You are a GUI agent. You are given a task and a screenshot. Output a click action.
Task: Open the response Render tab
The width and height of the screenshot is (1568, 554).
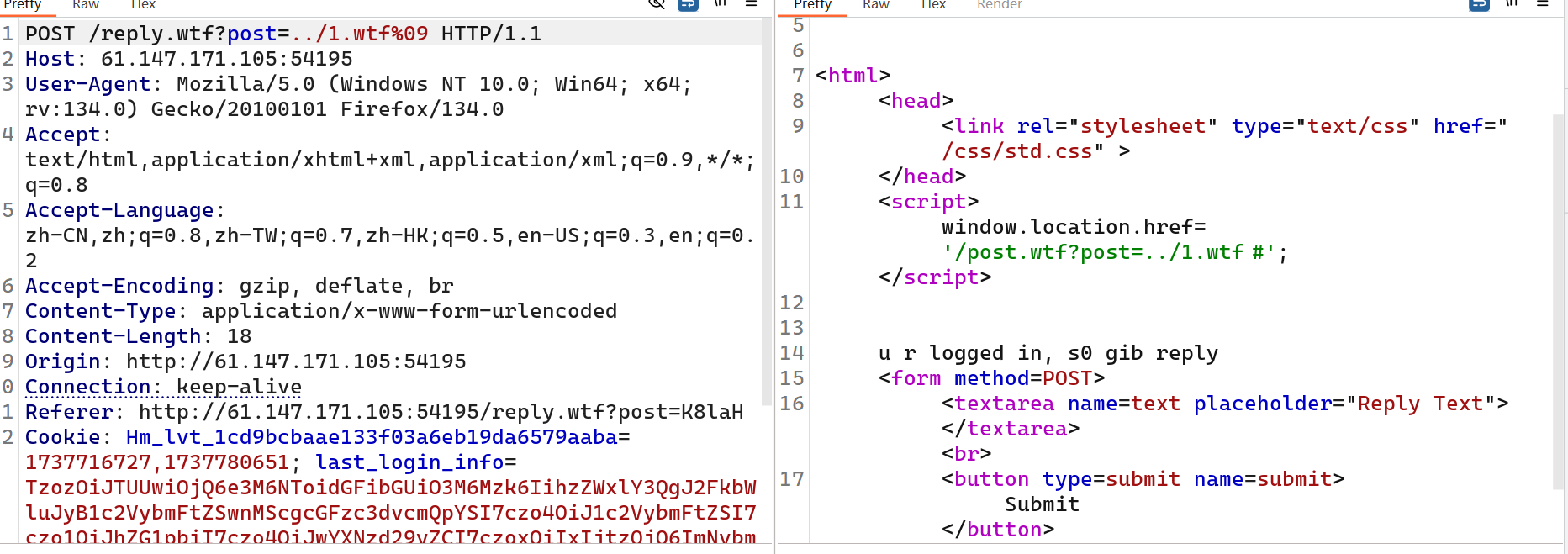[x=1000, y=5]
